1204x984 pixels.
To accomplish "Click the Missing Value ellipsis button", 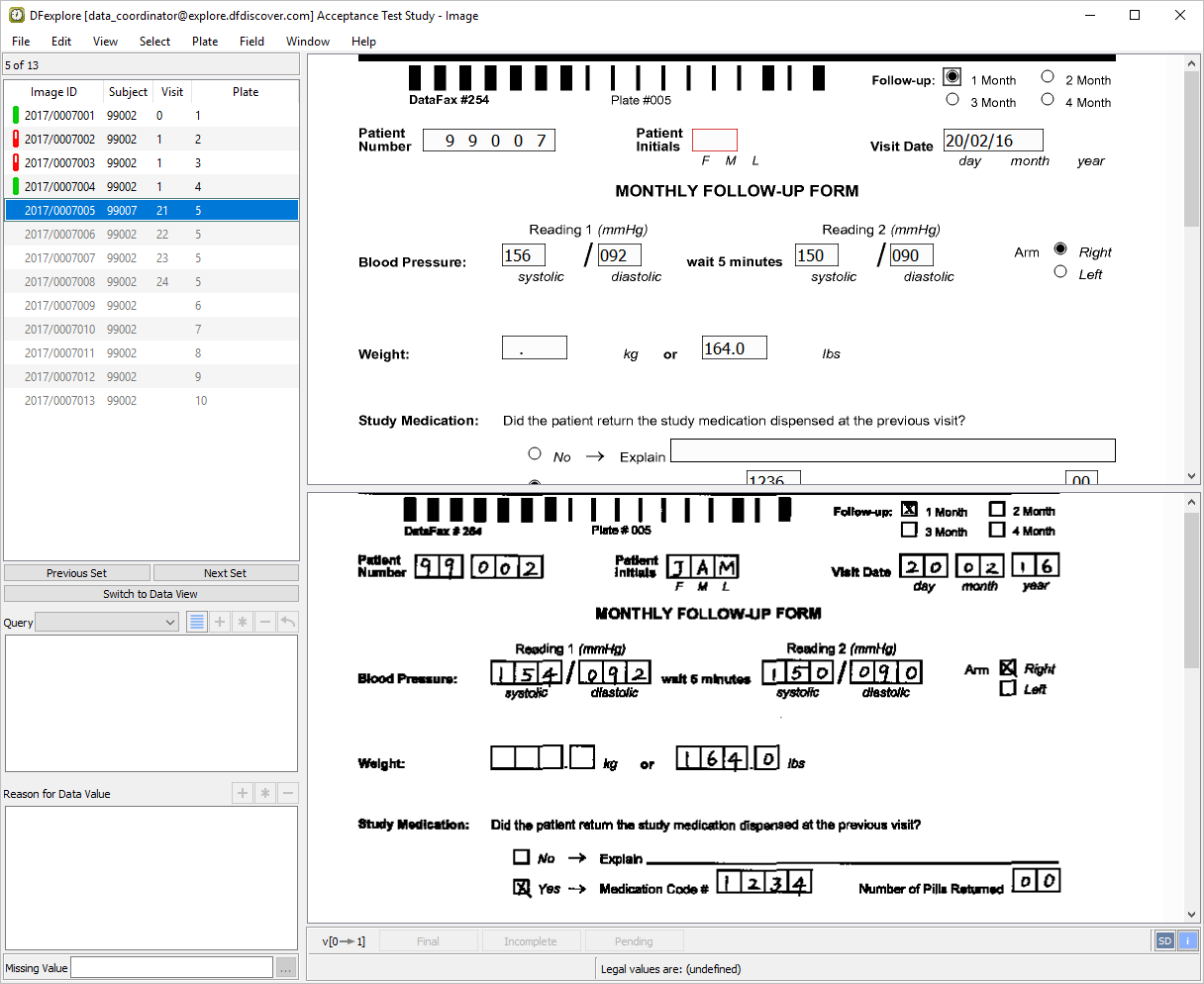I will click(x=286, y=968).
